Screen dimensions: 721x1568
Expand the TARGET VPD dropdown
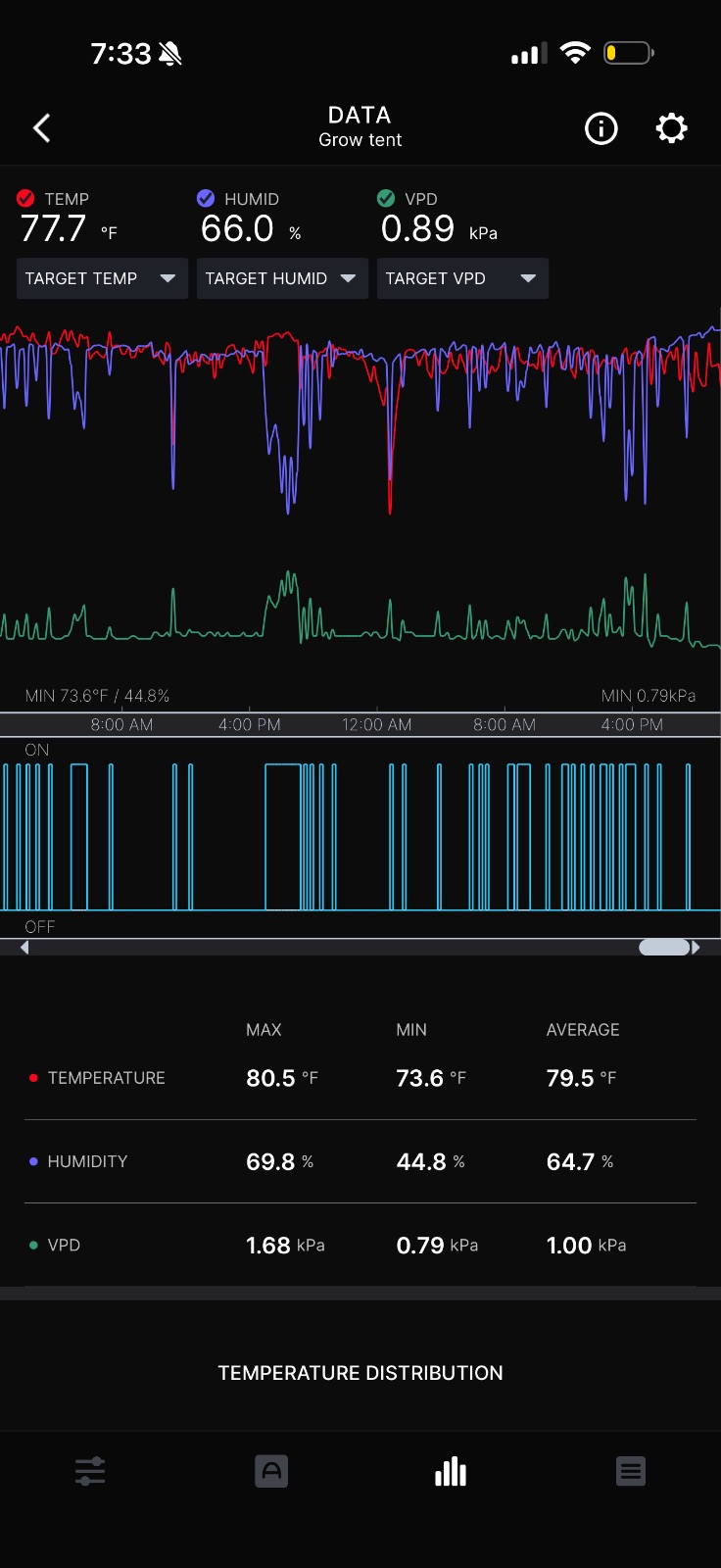coord(462,278)
